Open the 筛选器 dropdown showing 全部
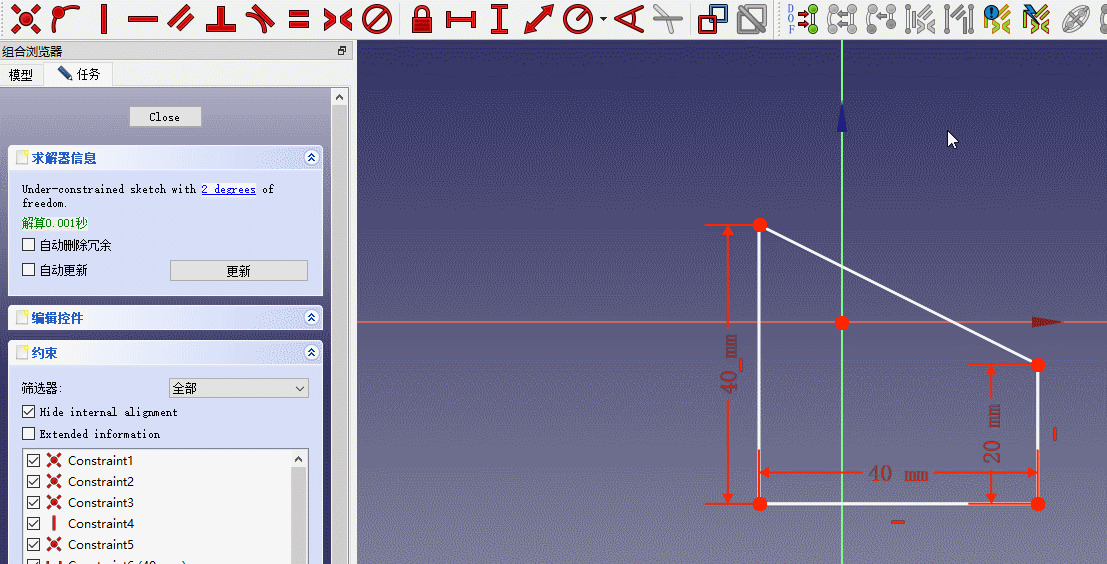The width and height of the screenshot is (1107, 564). (x=239, y=388)
